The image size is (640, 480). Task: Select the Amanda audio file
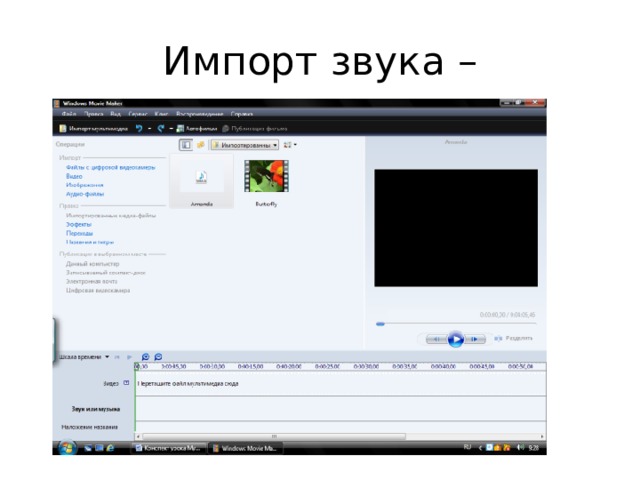point(202,182)
